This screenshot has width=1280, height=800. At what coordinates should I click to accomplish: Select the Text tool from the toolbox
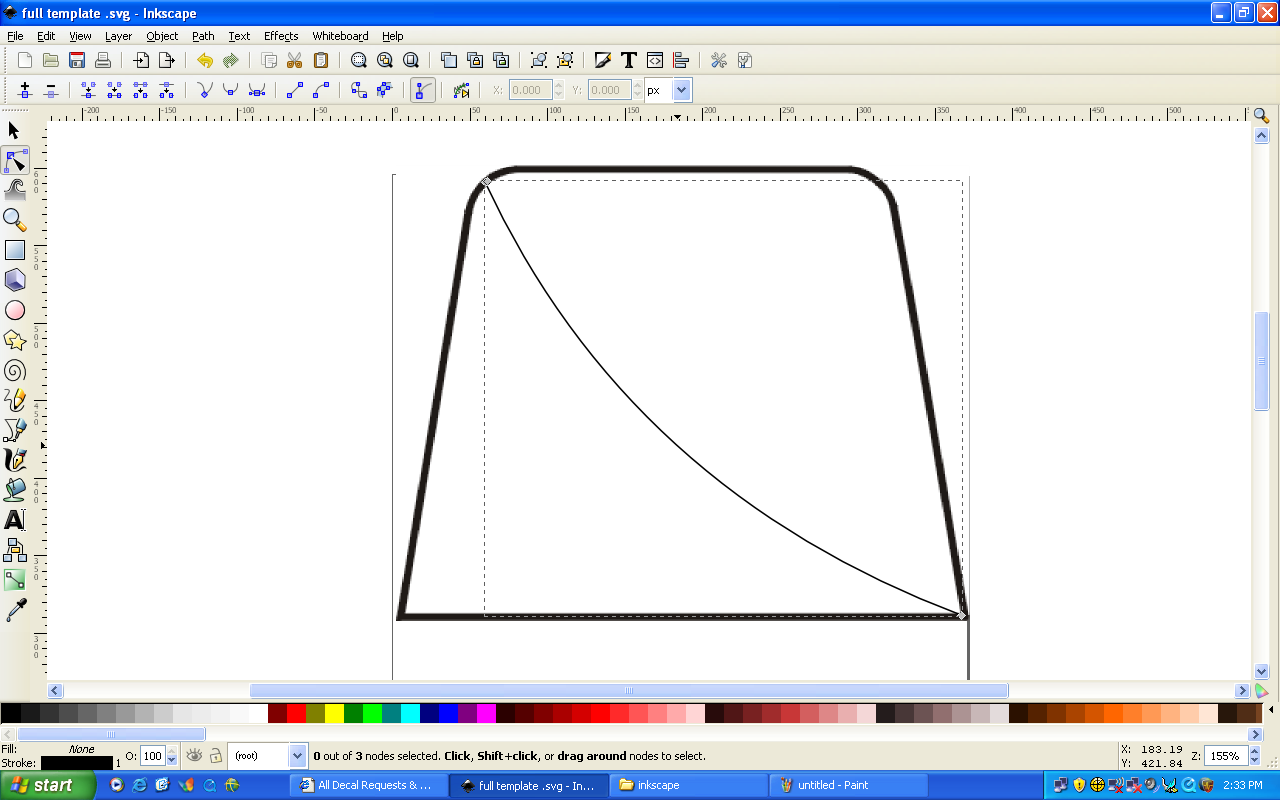pyautogui.click(x=15, y=521)
